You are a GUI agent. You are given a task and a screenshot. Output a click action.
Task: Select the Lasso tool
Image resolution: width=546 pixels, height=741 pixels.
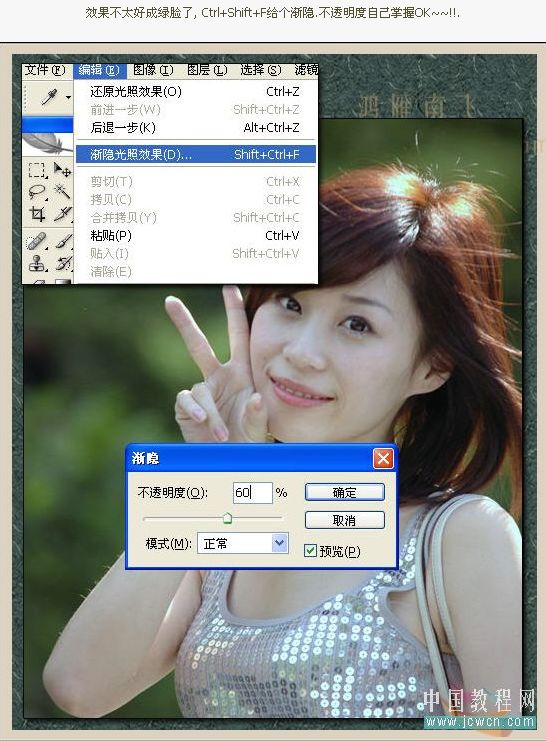point(37,191)
